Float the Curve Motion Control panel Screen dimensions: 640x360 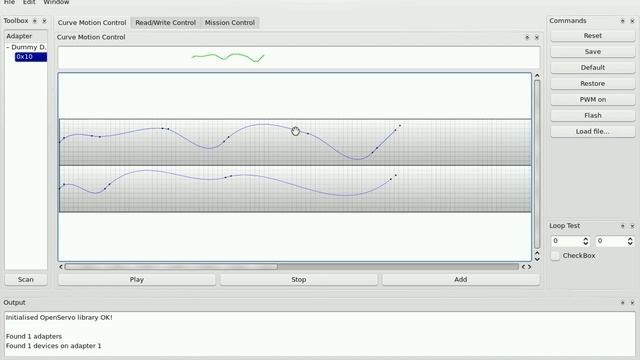[527, 38]
